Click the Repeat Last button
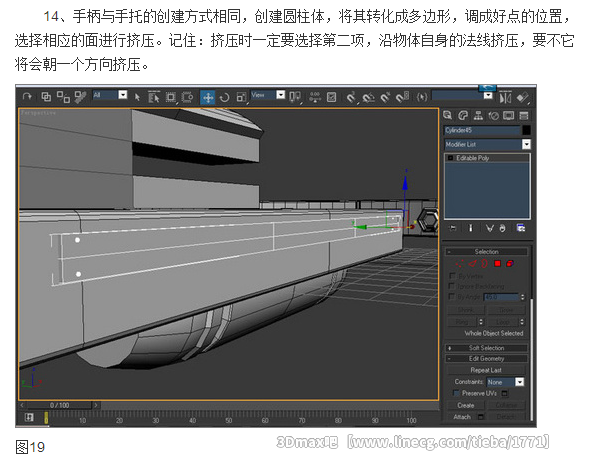The width and height of the screenshot is (589, 461). tap(486, 370)
